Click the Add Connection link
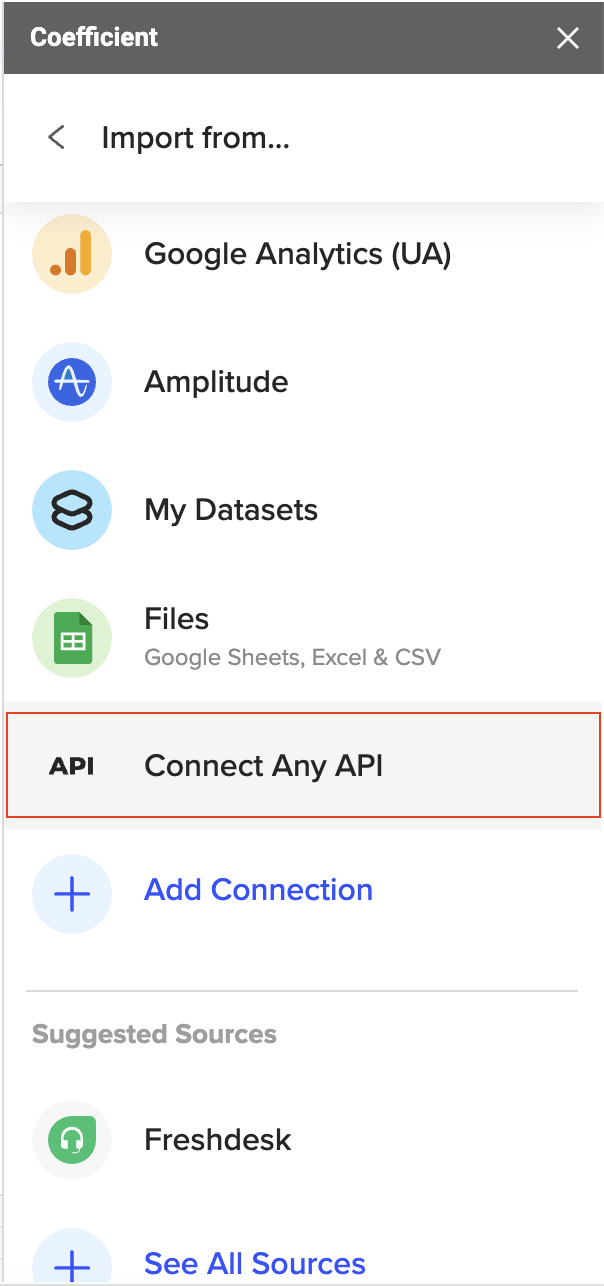The width and height of the screenshot is (604, 1286). [258, 890]
